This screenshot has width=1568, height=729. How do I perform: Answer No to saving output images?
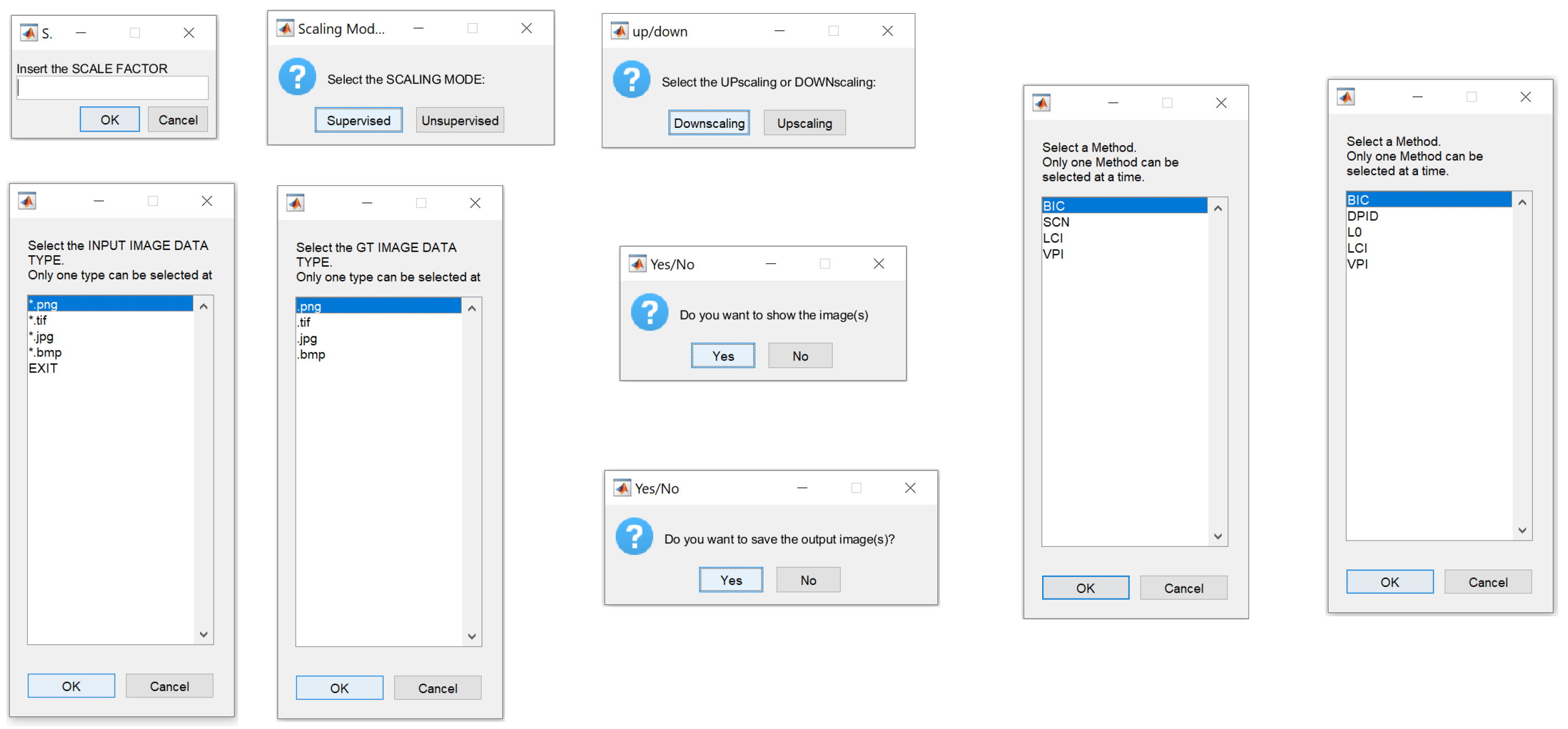pyautogui.click(x=808, y=580)
